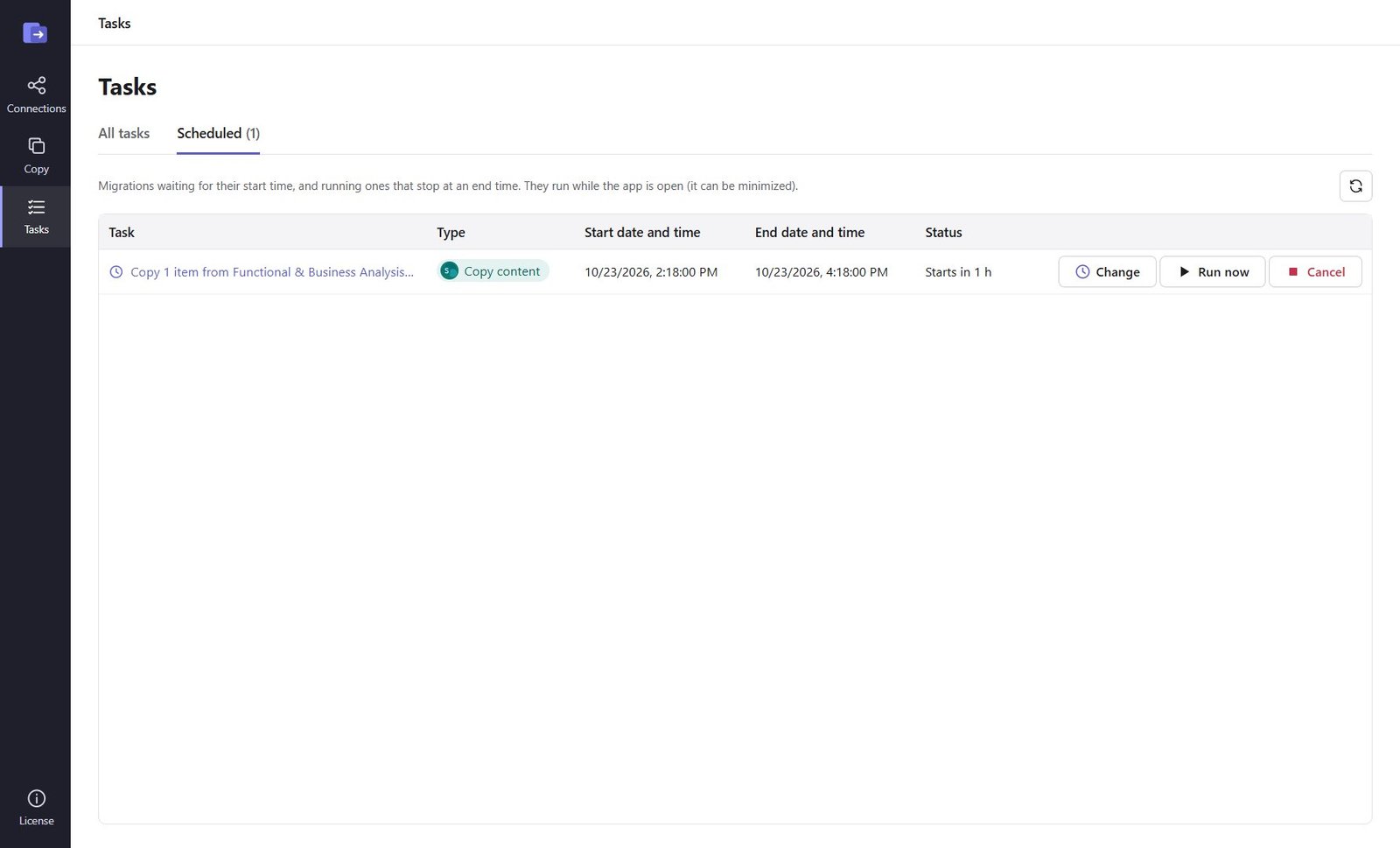Click the Status column header
The image size is (1400, 848).
click(x=943, y=232)
